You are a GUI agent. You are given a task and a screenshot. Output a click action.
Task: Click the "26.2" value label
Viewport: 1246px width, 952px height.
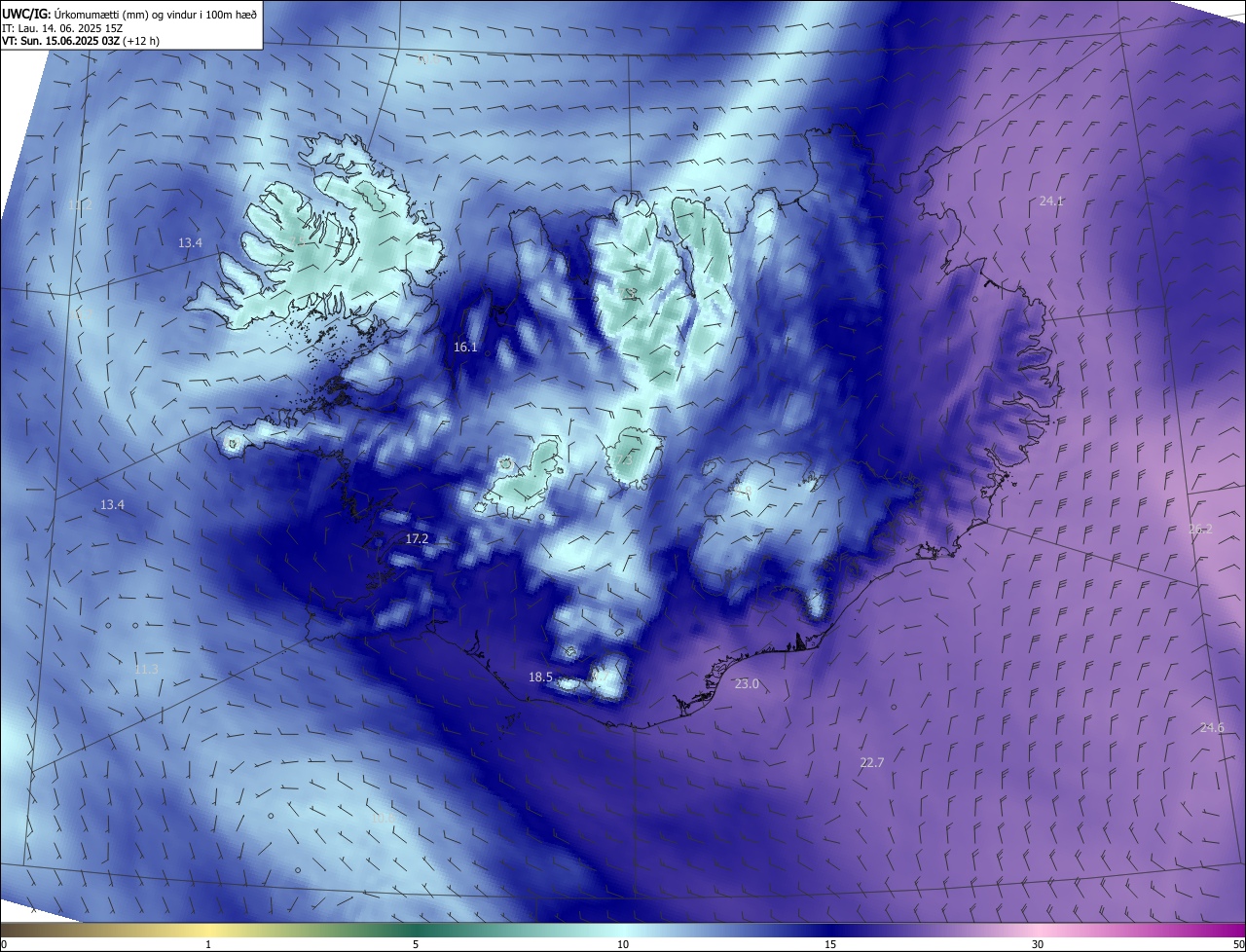click(x=1200, y=530)
